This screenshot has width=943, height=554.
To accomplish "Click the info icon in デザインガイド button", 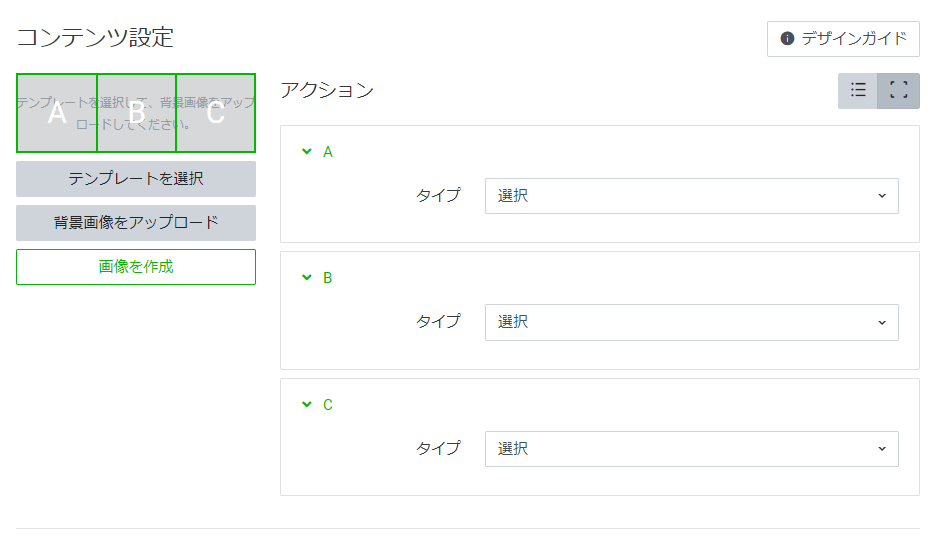I will click(787, 38).
